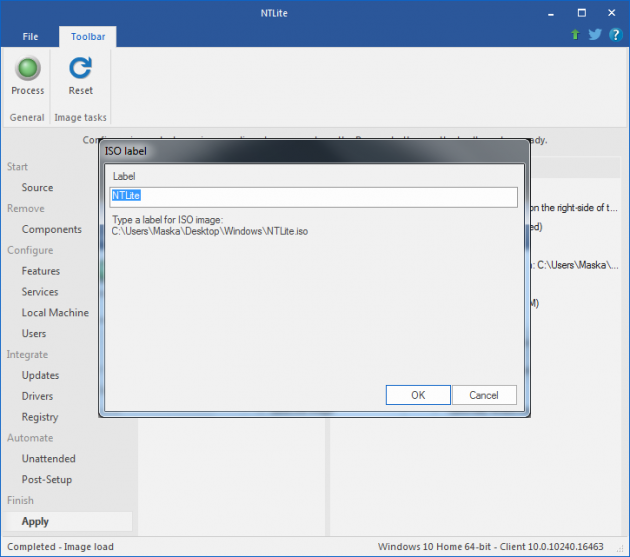This screenshot has height=557, width=630.
Task: Open the File menu tab
Action: [x=30, y=37]
